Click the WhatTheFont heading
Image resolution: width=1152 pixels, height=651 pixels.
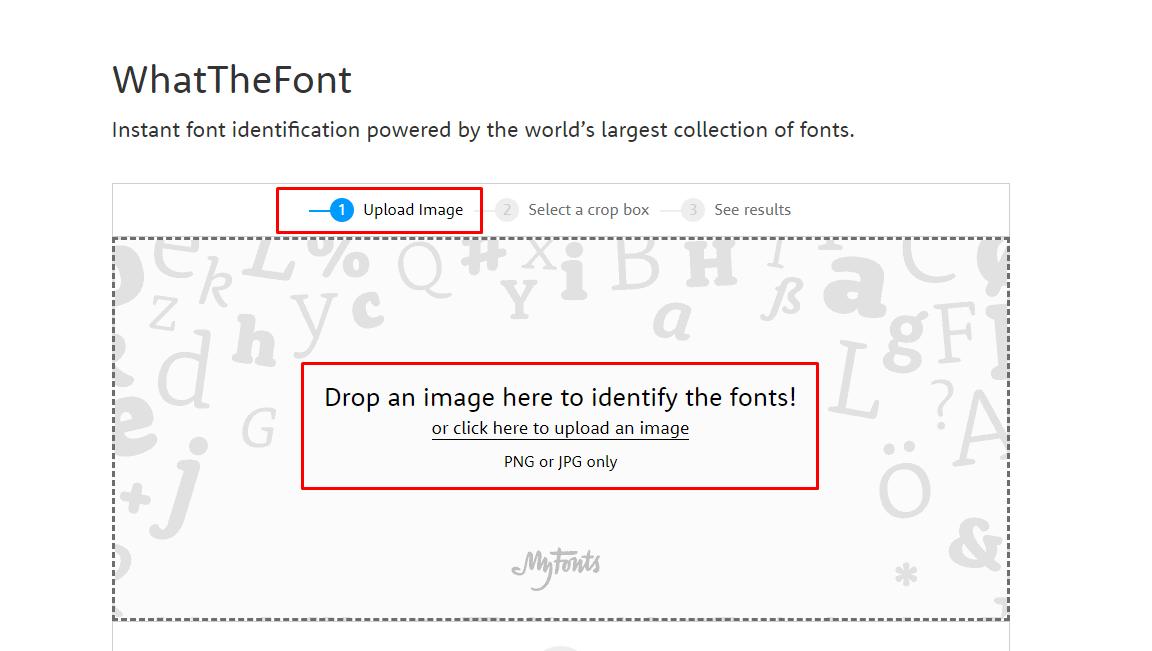point(233,80)
